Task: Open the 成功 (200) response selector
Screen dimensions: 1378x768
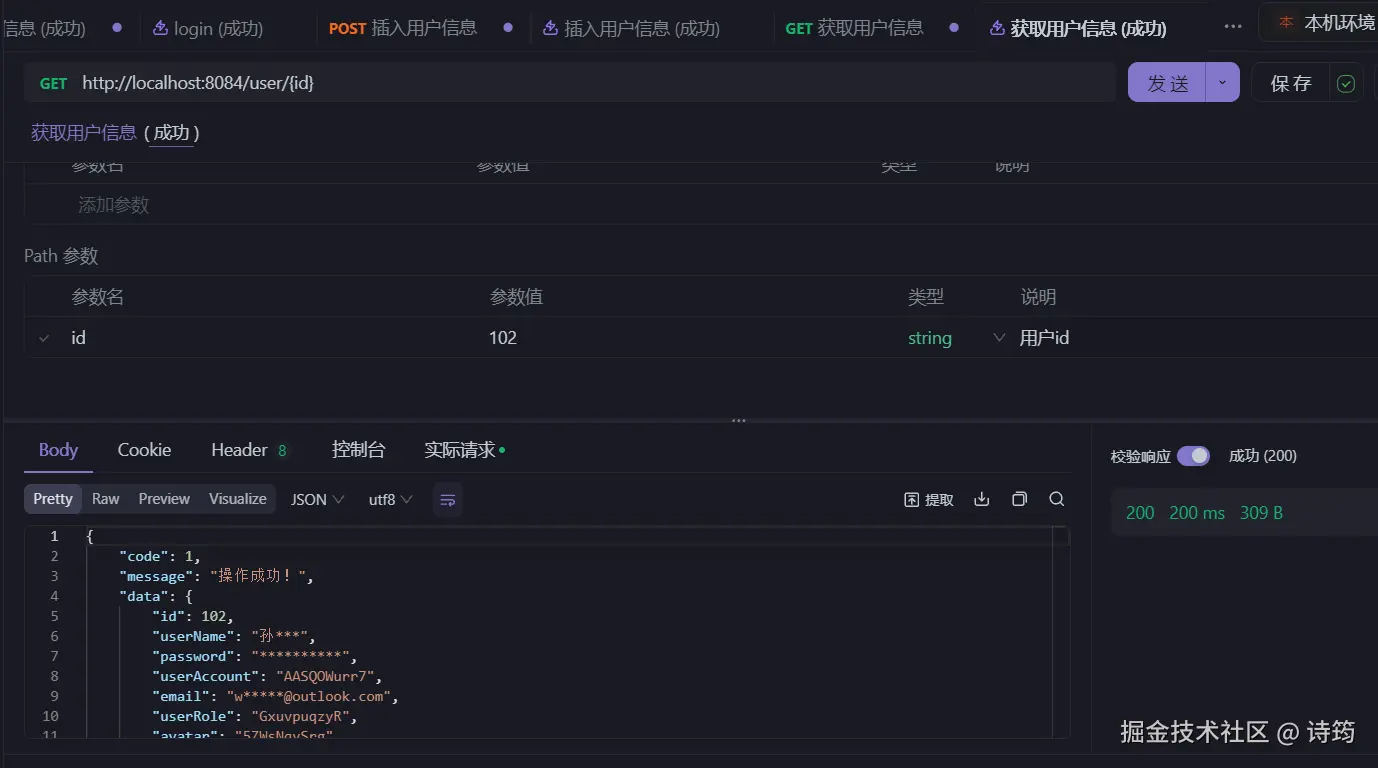Action: click(1262, 456)
